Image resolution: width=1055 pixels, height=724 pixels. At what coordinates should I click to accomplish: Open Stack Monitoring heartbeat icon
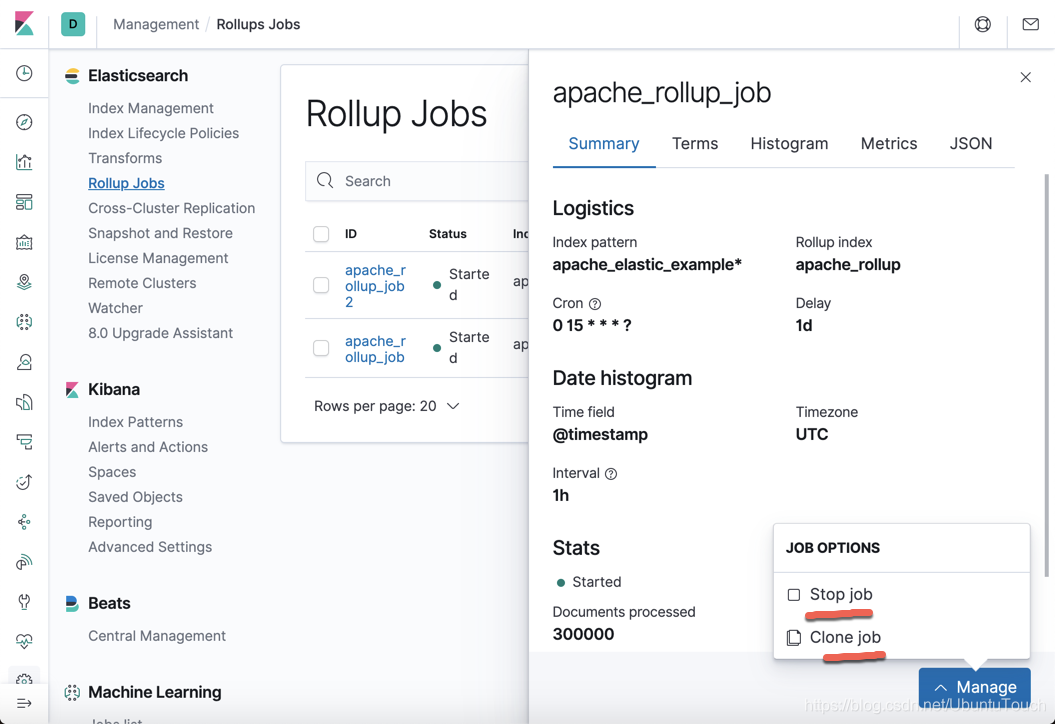point(24,641)
